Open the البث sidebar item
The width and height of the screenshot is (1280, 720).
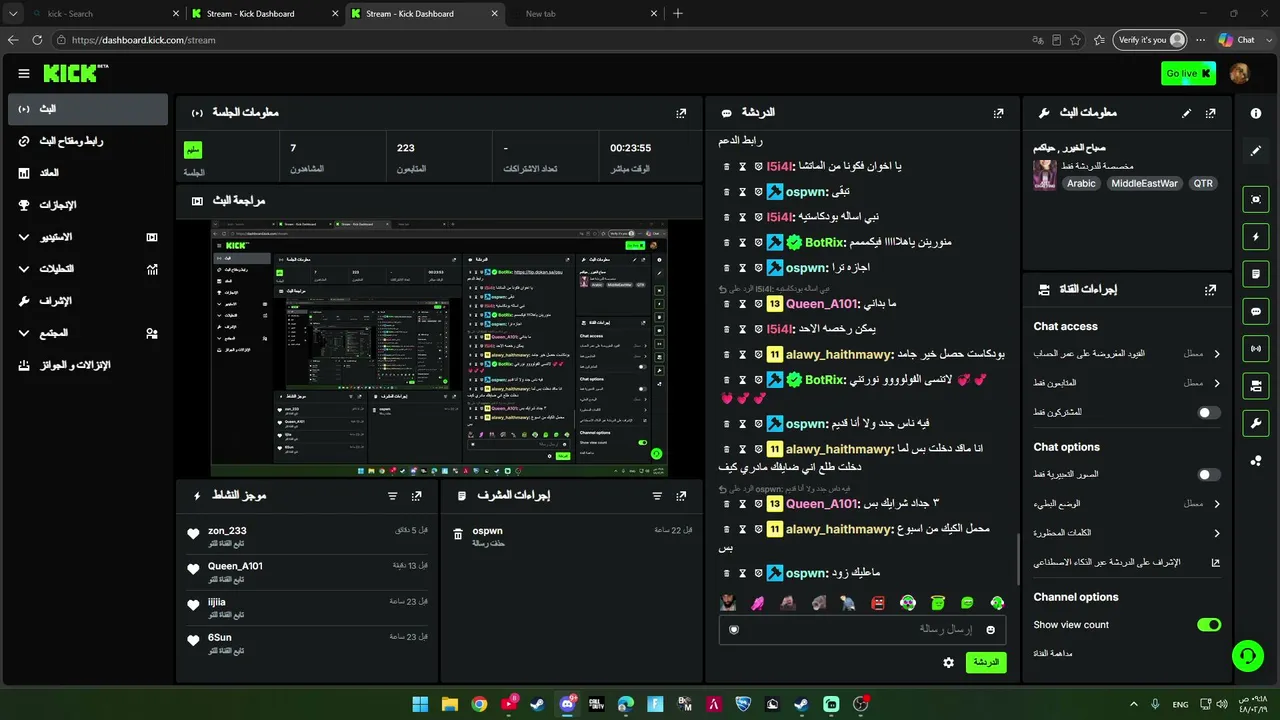(x=88, y=109)
